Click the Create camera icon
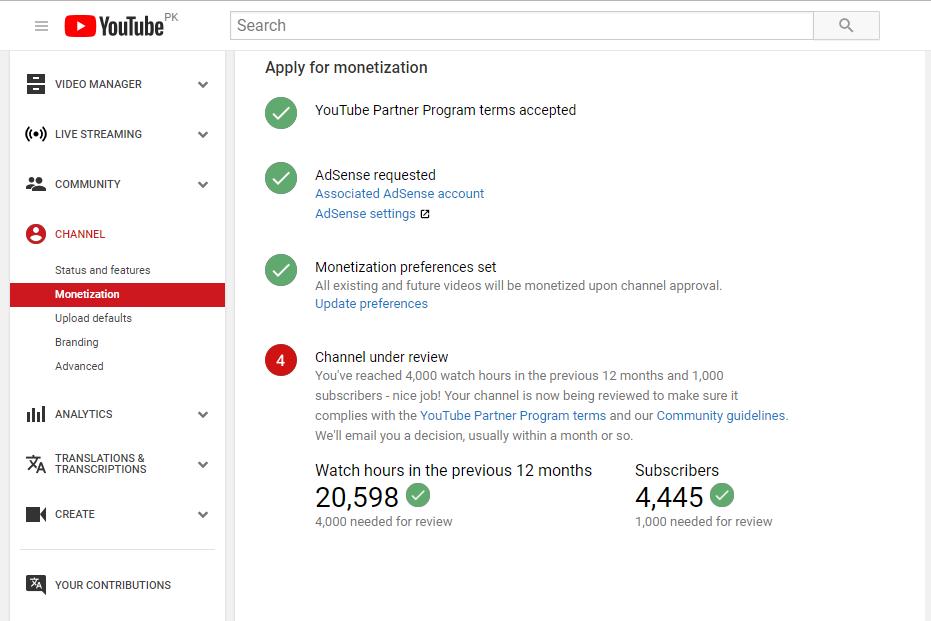Viewport: 931px width, 621px height. point(36,514)
